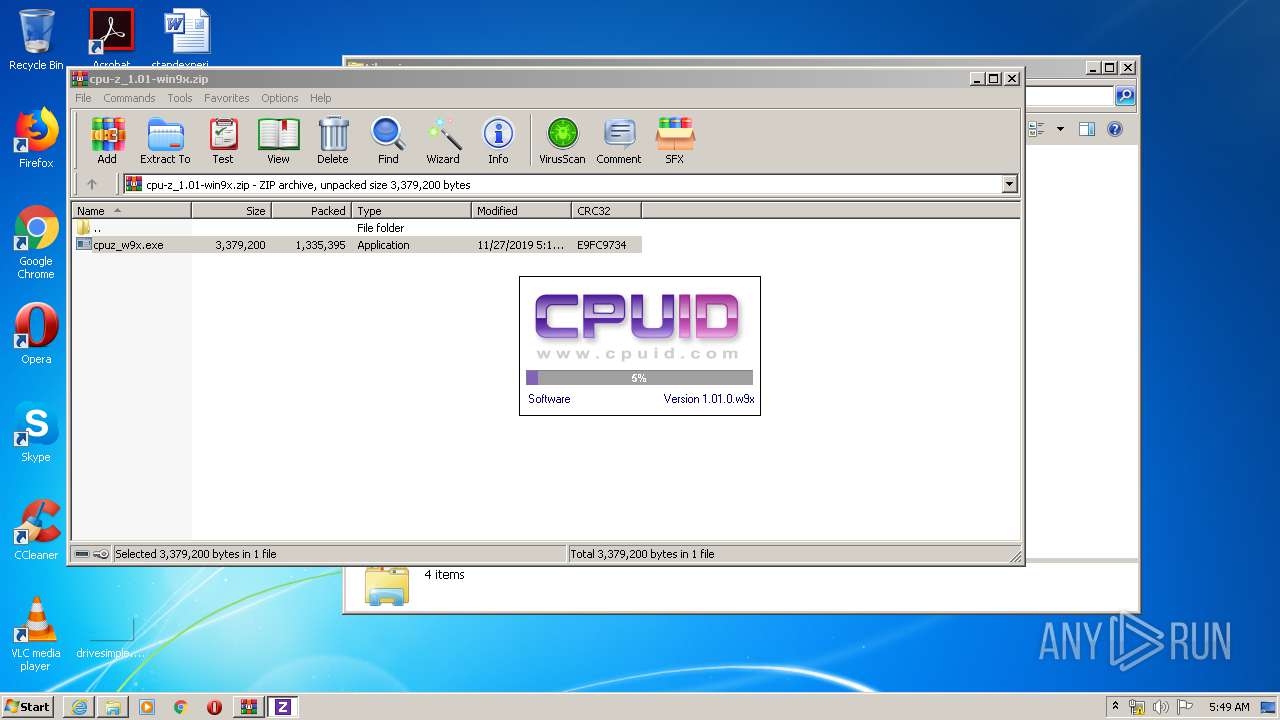Open the File menu in WinRAR
1280x720 pixels.
tap(83, 98)
